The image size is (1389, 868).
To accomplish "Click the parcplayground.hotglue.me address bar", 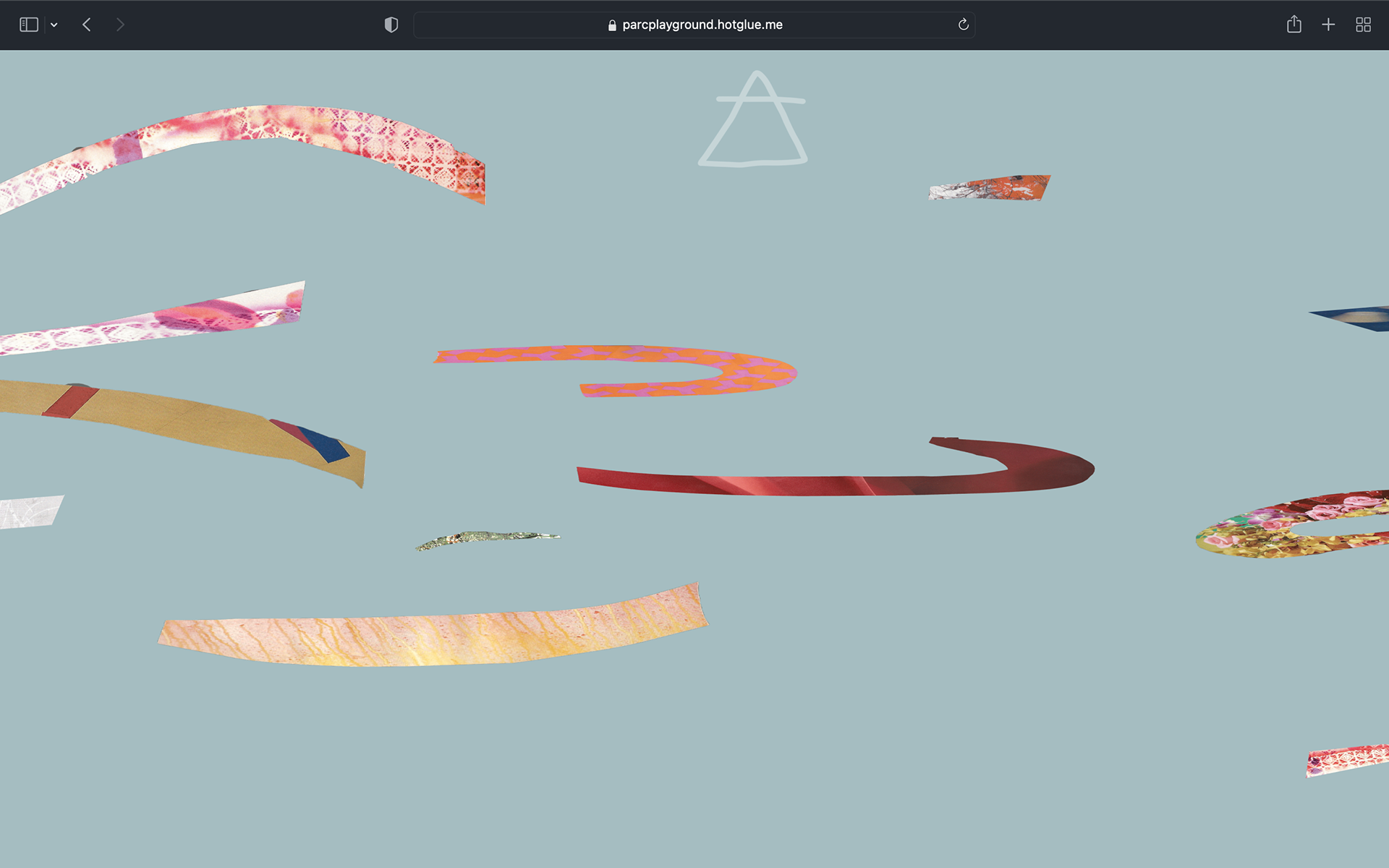I will pos(702,25).
